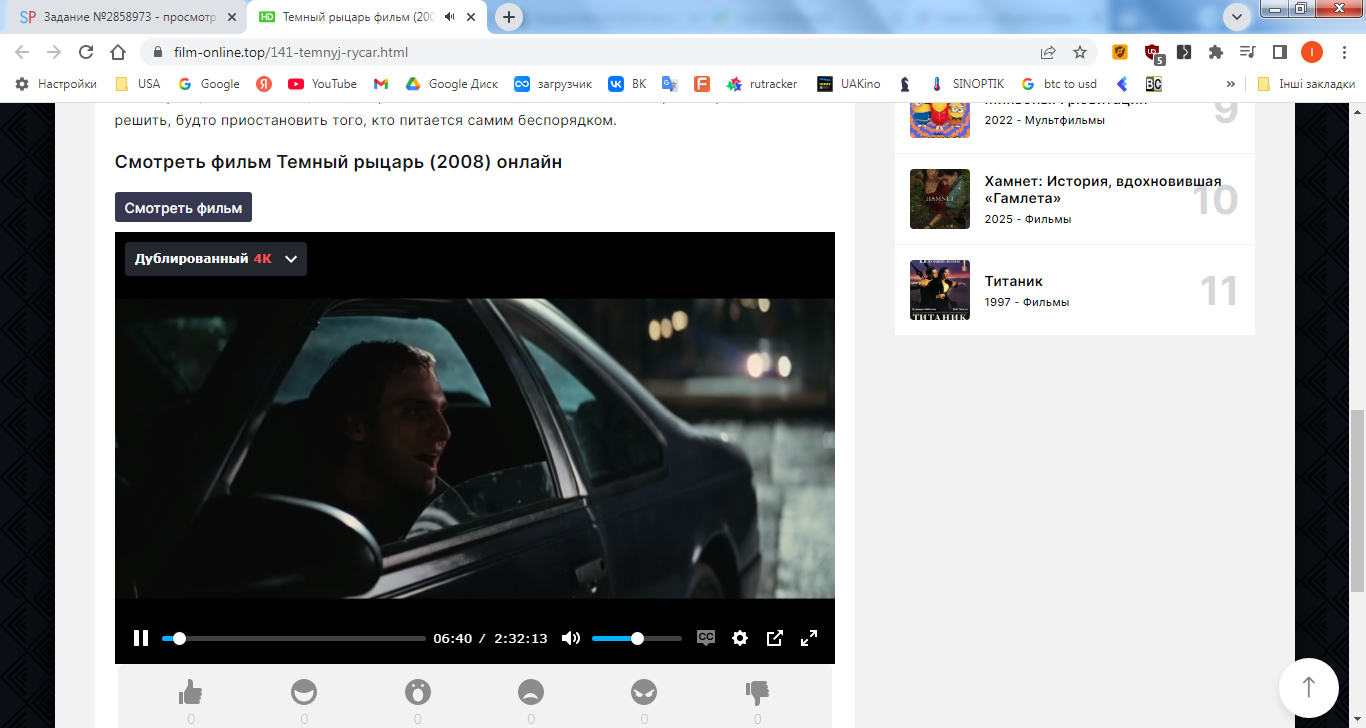Click the Brave-style shield extension icon

pos(1120,52)
